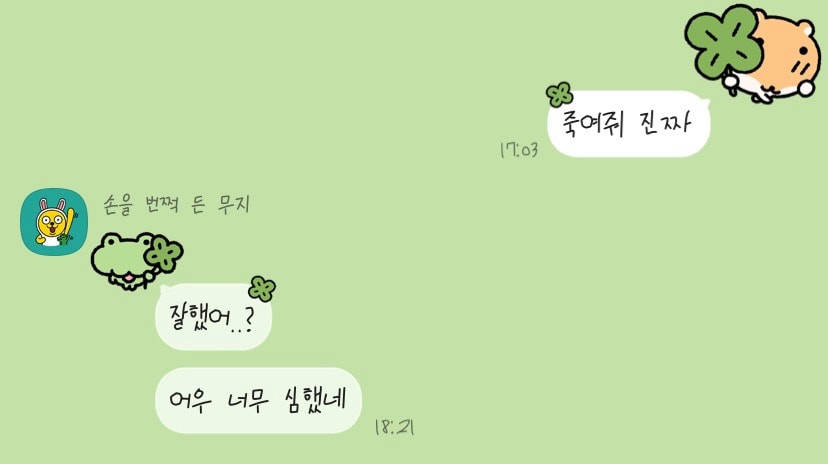Click the clover on the 잘했어..? bubble
Screen dimensions: 828x464
click(x=262, y=289)
